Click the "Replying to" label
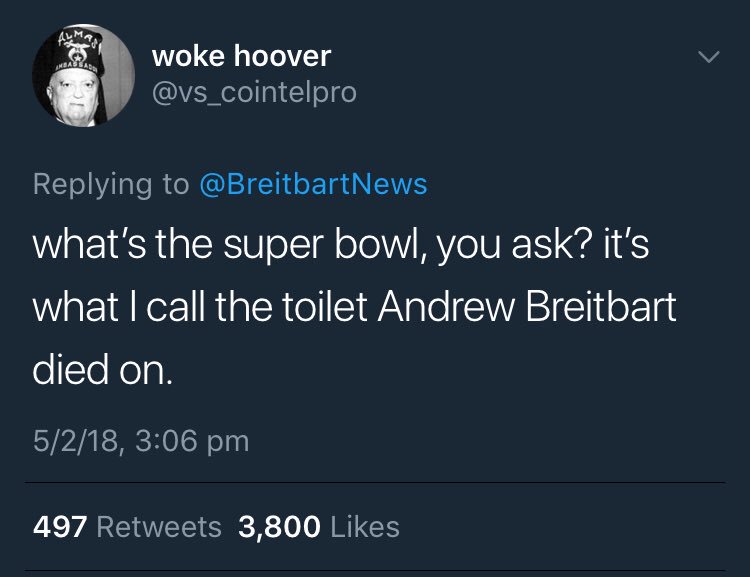This screenshot has height=577, width=750. (x=111, y=185)
